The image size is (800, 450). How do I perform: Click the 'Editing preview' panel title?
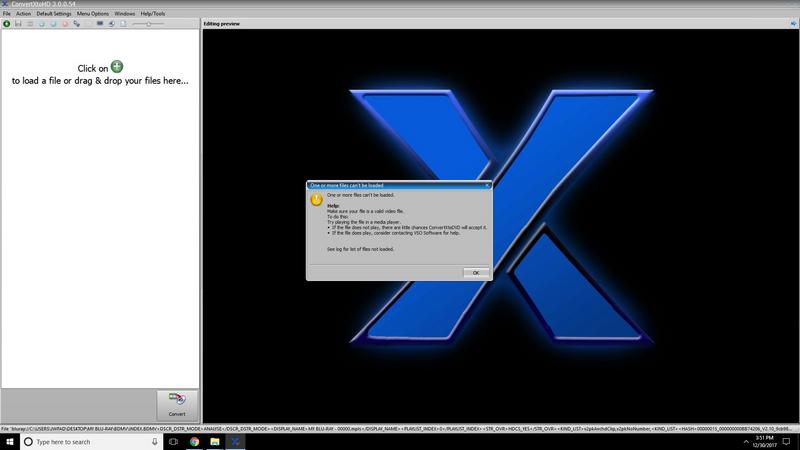click(x=221, y=23)
